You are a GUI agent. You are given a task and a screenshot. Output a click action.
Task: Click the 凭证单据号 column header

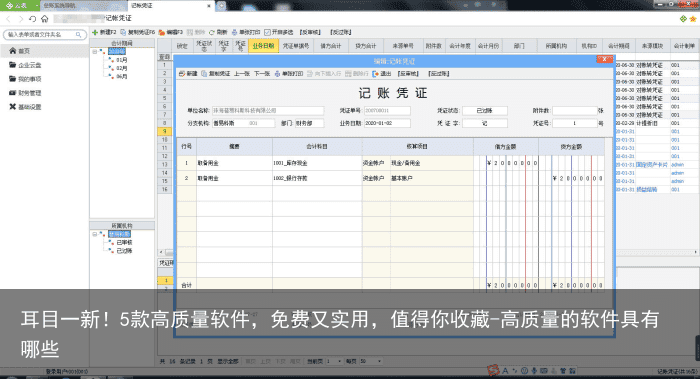(x=296, y=46)
